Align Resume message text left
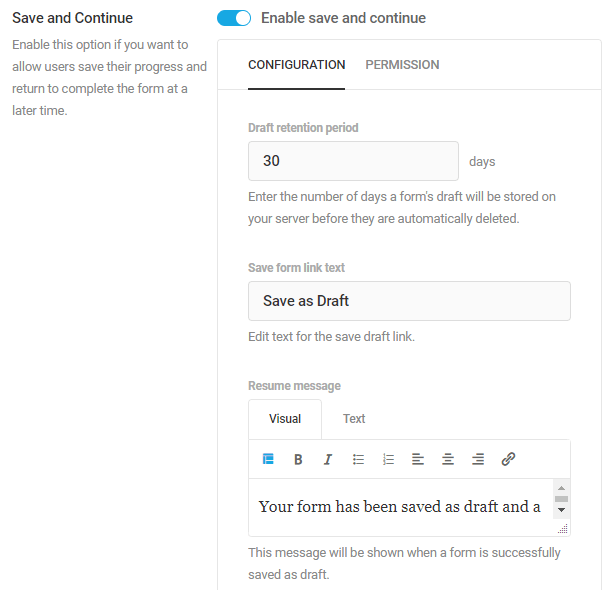 (418, 459)
